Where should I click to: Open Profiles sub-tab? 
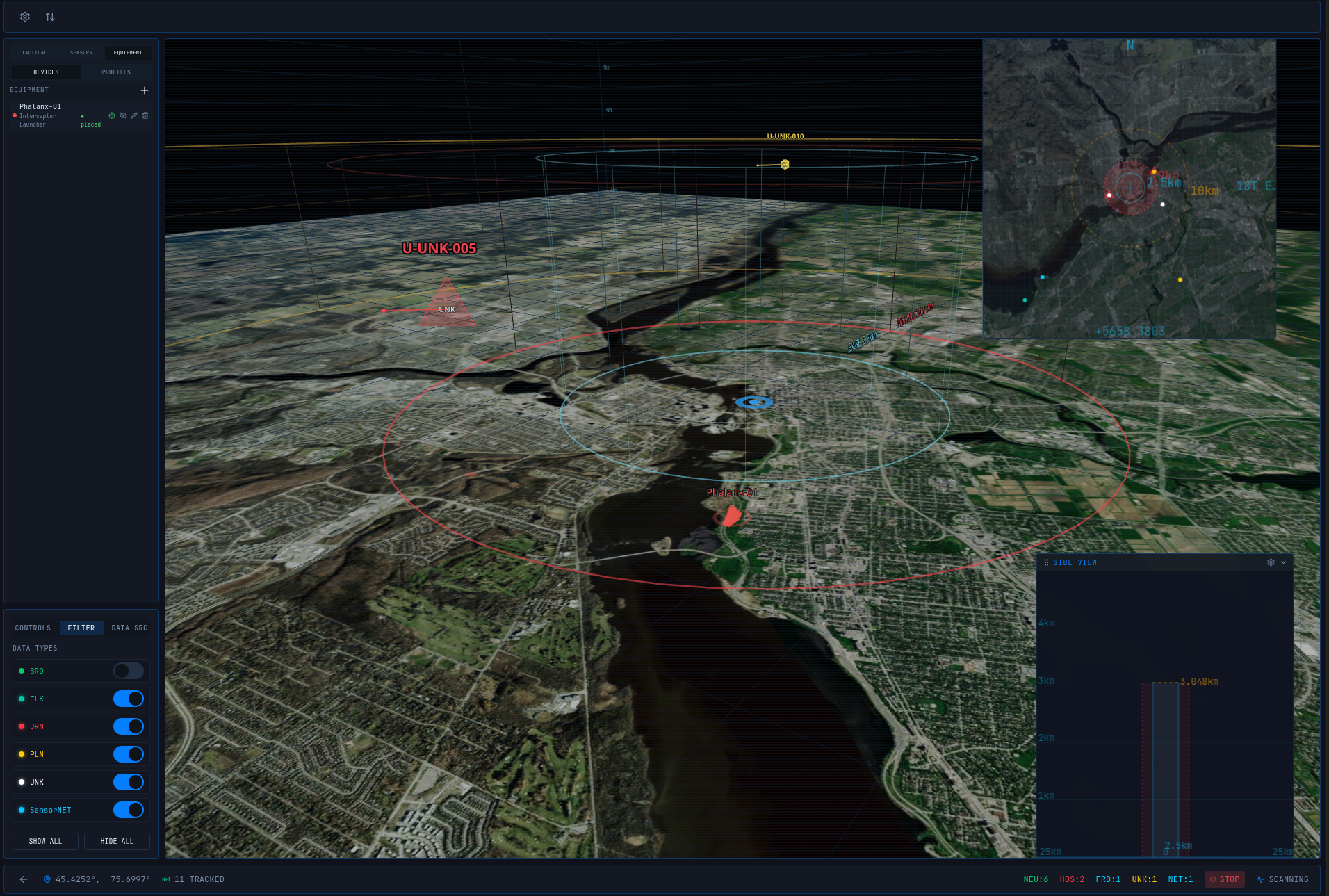(116, 72)
